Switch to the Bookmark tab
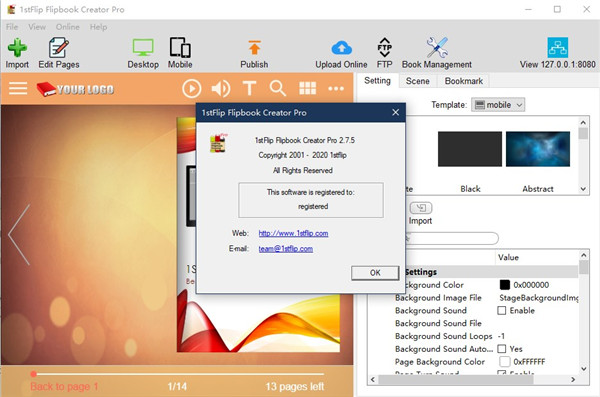Screen dimensions: 600x397 click(x=463, y=81)
